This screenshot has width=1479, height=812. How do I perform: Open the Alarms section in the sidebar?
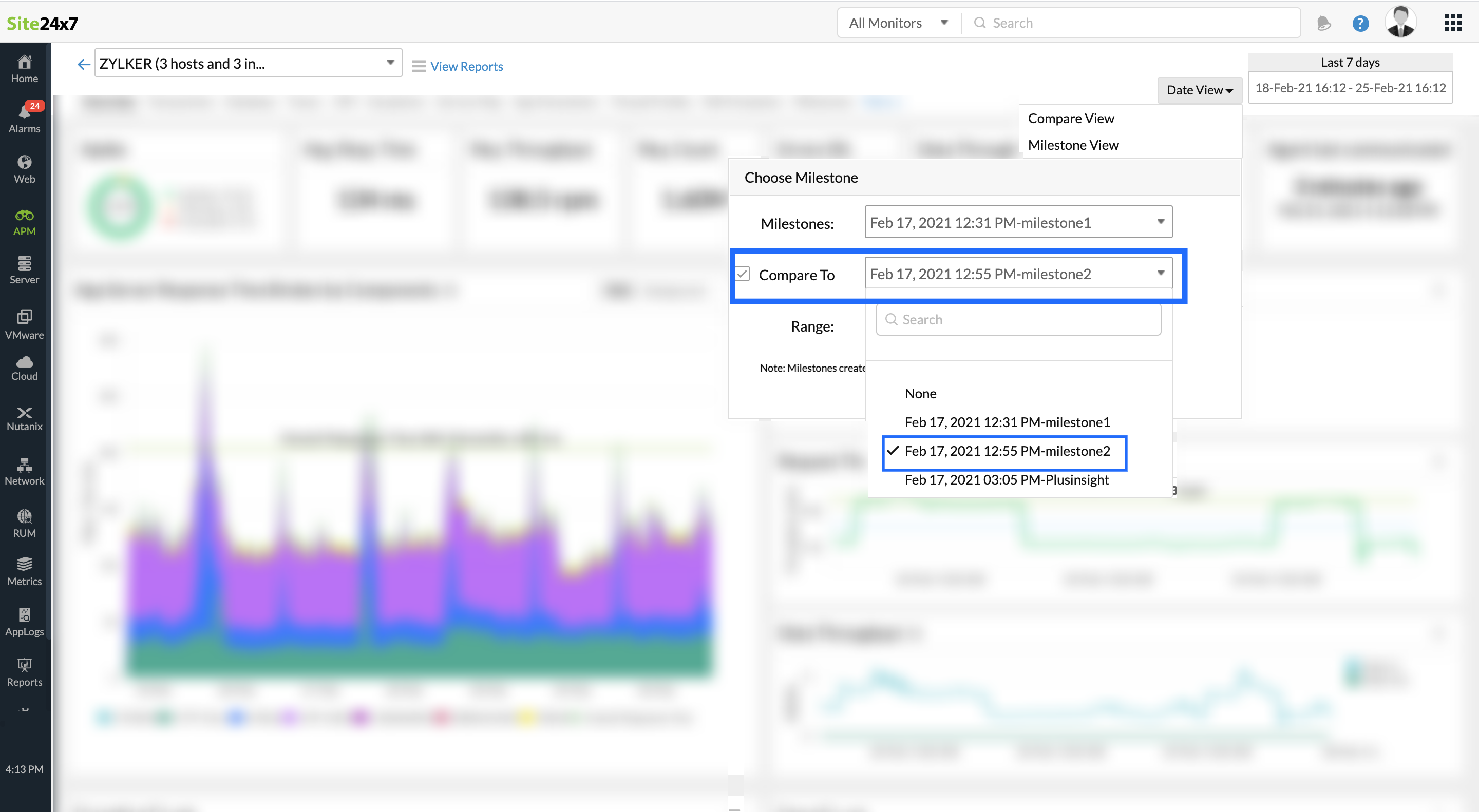coord(24,118)
